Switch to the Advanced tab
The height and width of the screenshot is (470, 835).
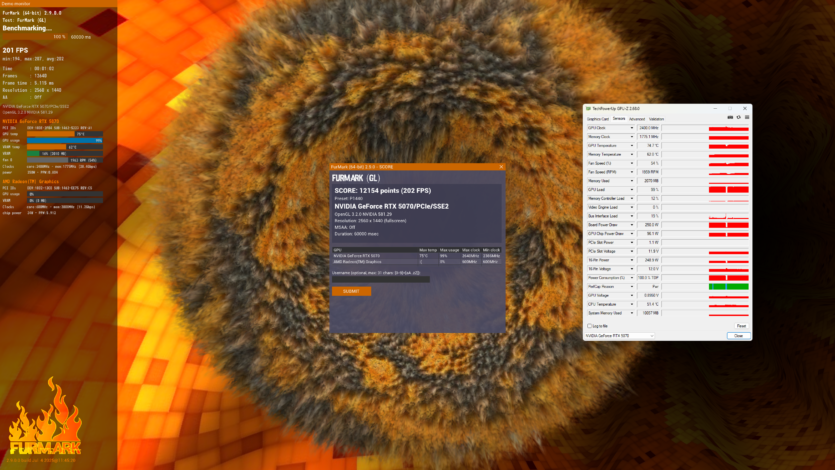click(636, 118)
